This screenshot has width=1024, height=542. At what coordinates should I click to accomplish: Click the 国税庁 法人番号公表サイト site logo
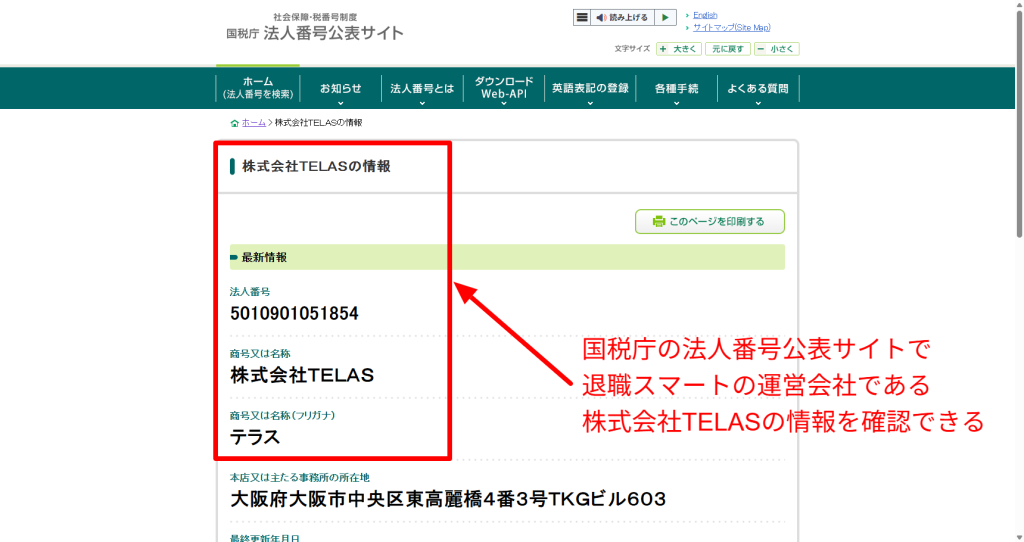(315, 27)
